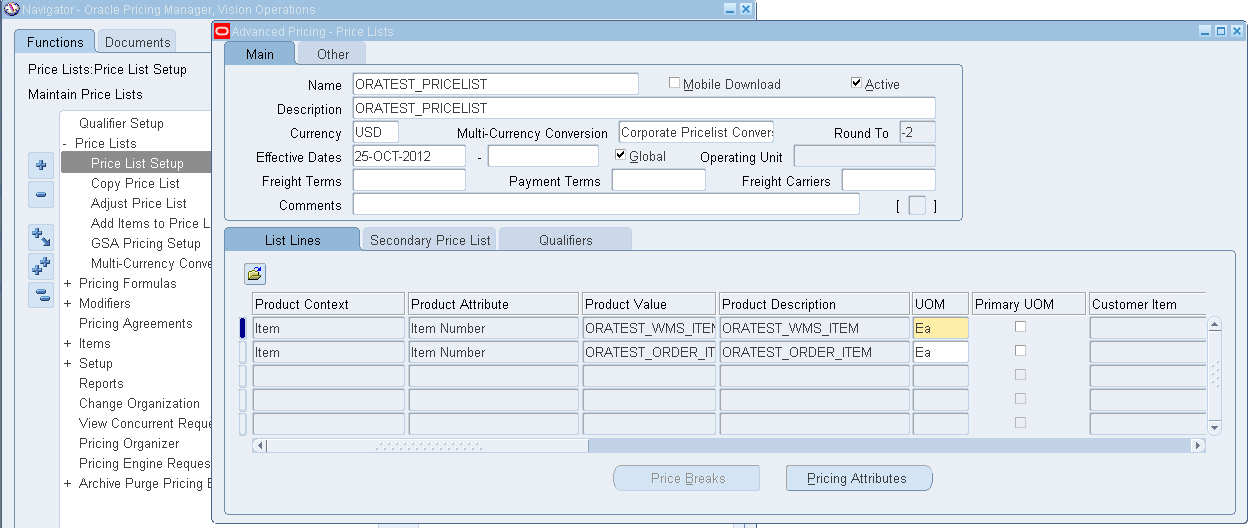This screenshot has height=528, width=1256.
Task: Click the Name field with ORATEST_PRICELIST
Action: click(x=495, y=84)
